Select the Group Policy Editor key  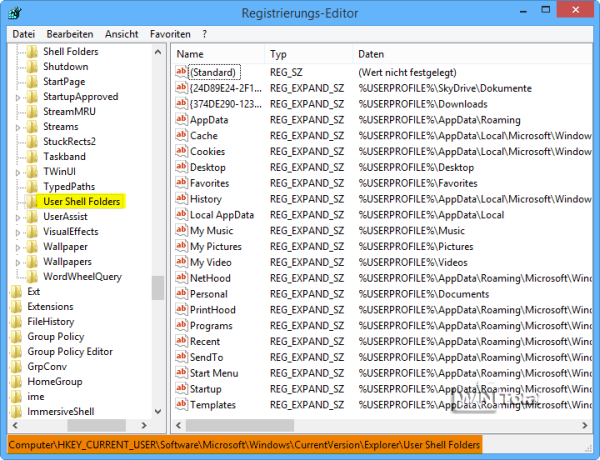[70, 352]
